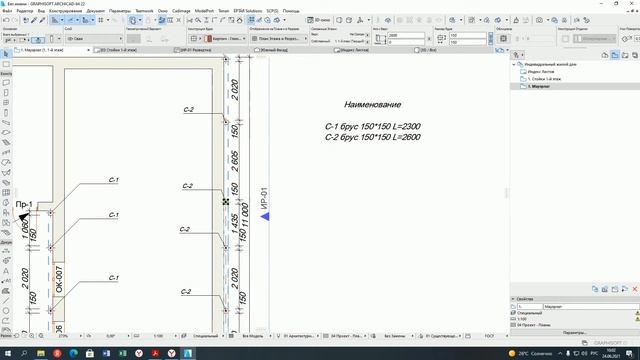Open File Explorer from the taskbar

coord(41,353)
